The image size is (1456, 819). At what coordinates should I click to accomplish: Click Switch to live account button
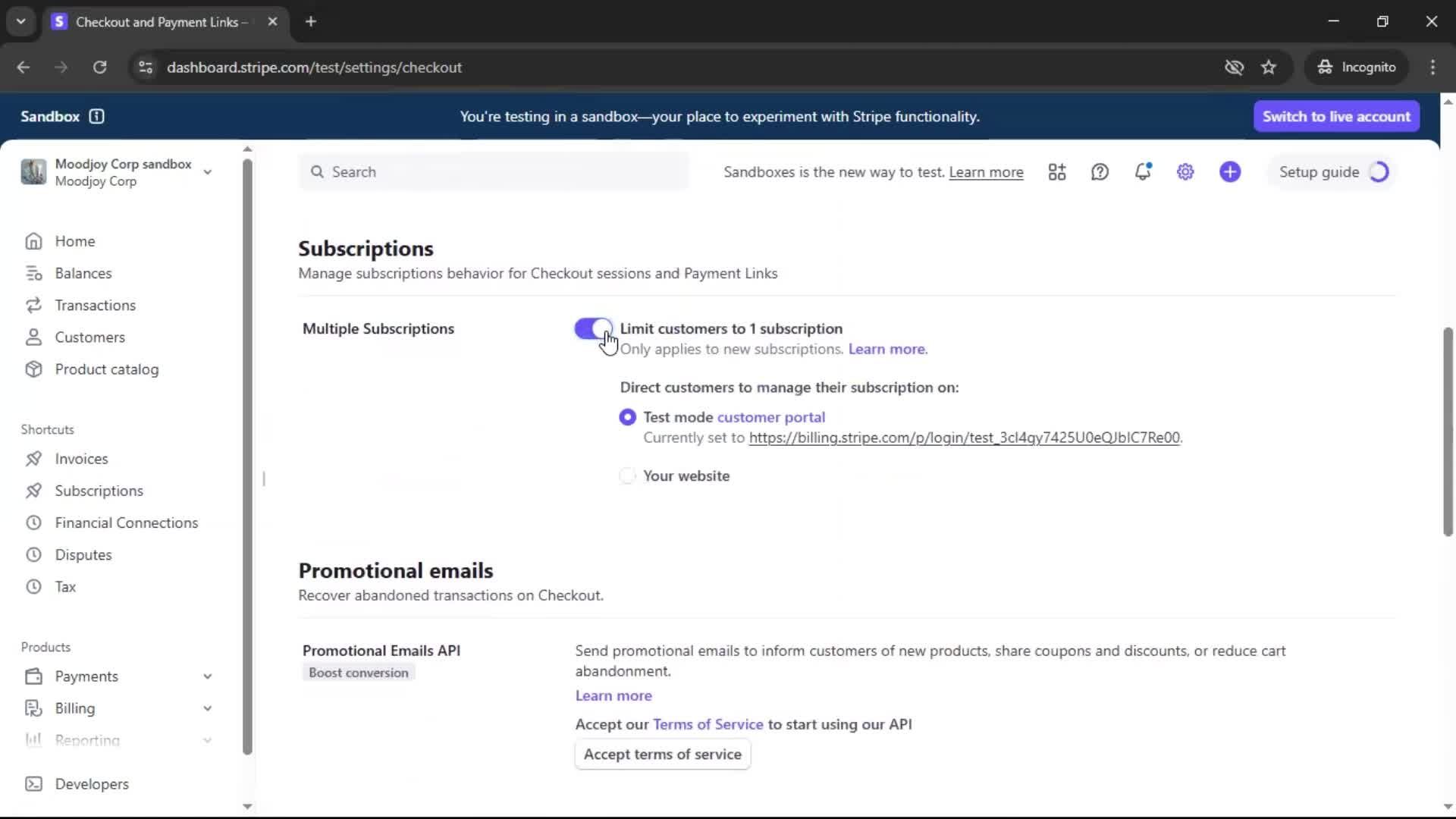point(1336,116)
